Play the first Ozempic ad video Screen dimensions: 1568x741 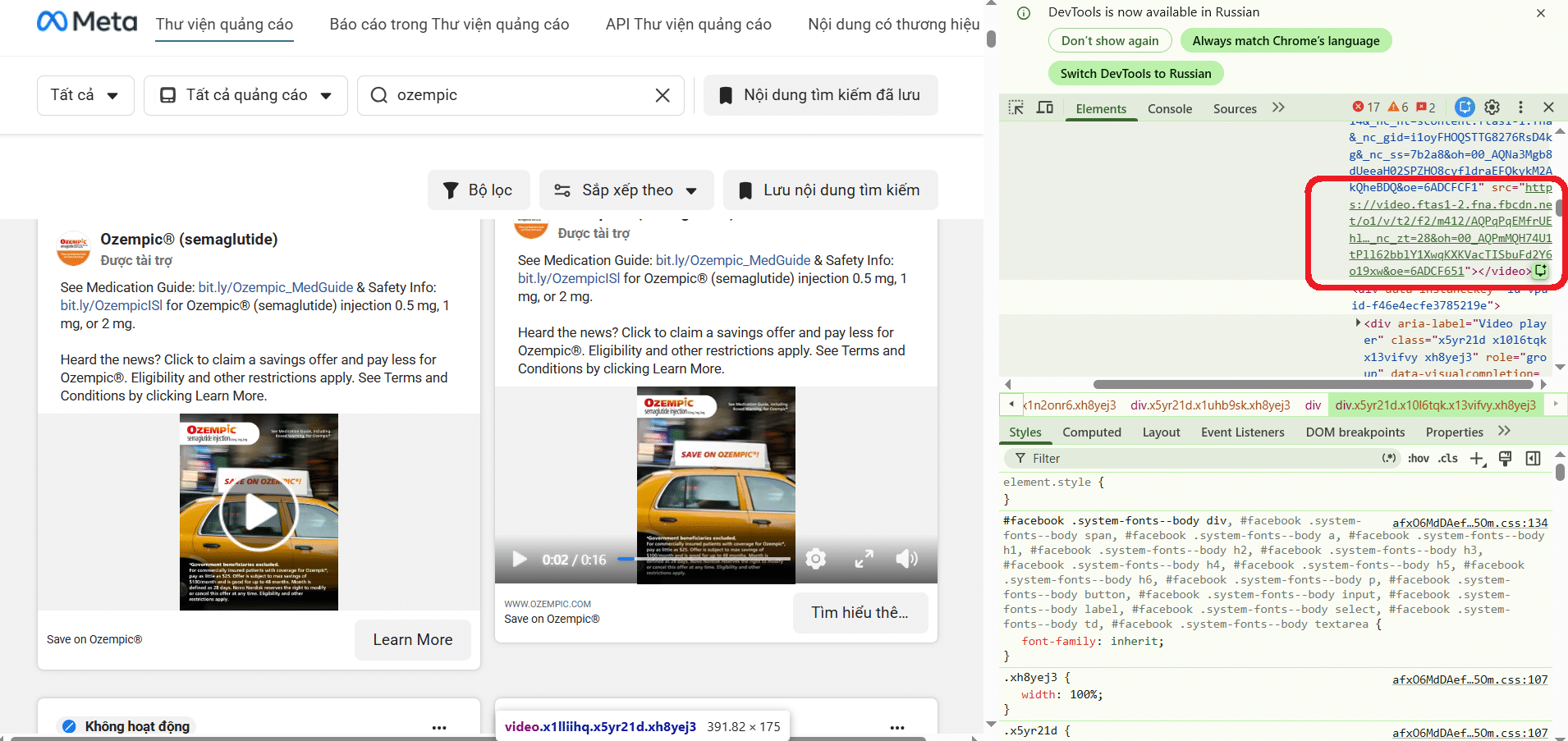259,513
